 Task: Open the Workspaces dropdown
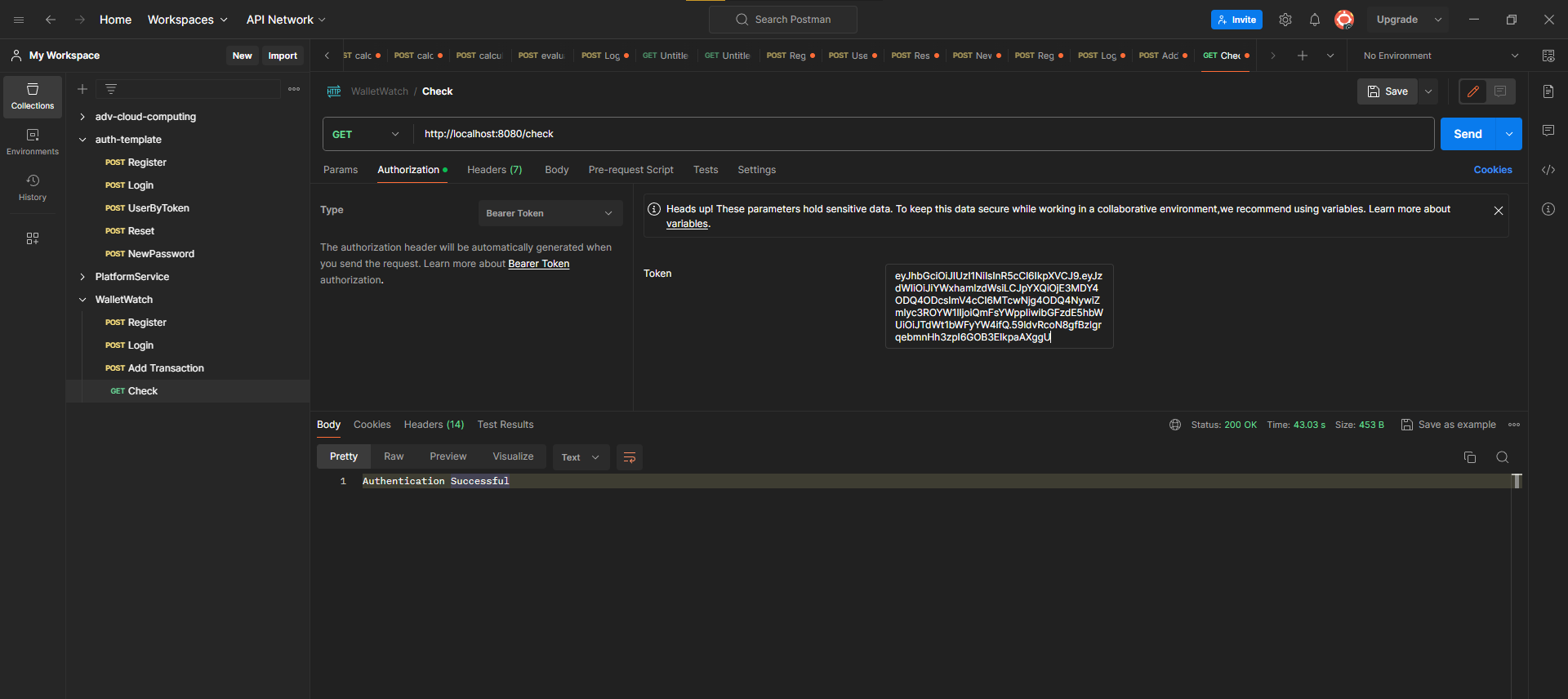click(187, 20)
